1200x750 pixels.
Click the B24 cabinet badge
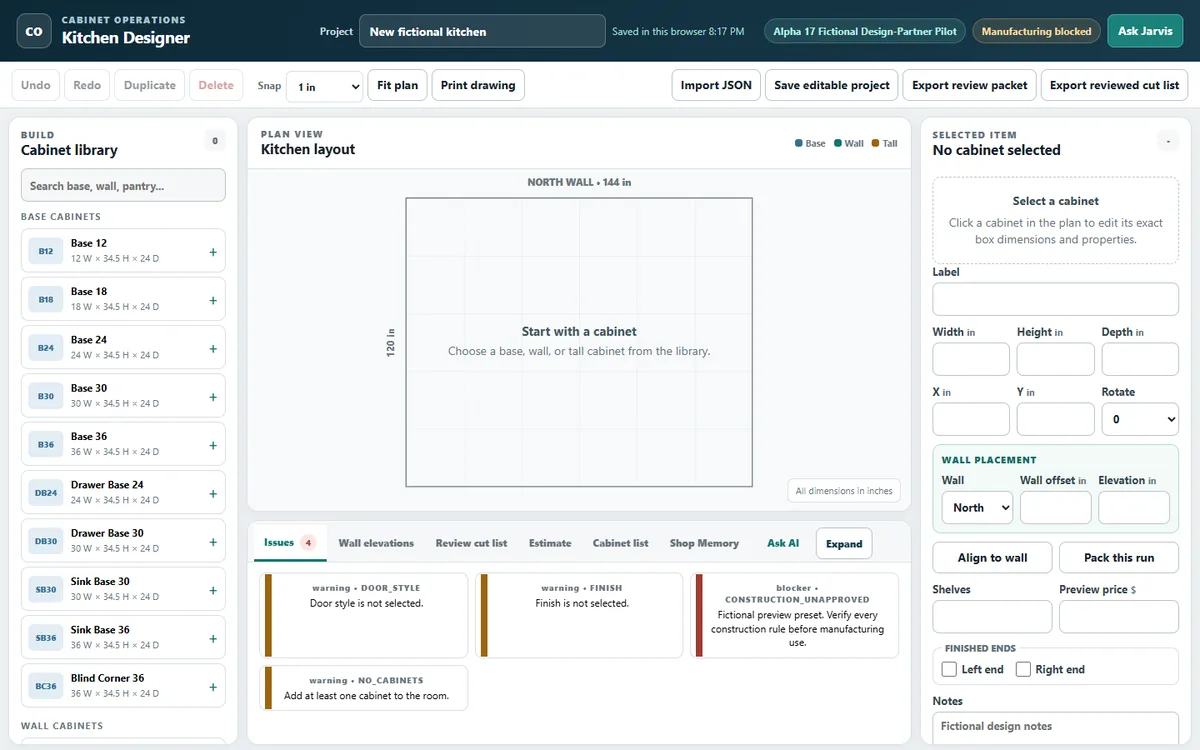tap(46, 348)
